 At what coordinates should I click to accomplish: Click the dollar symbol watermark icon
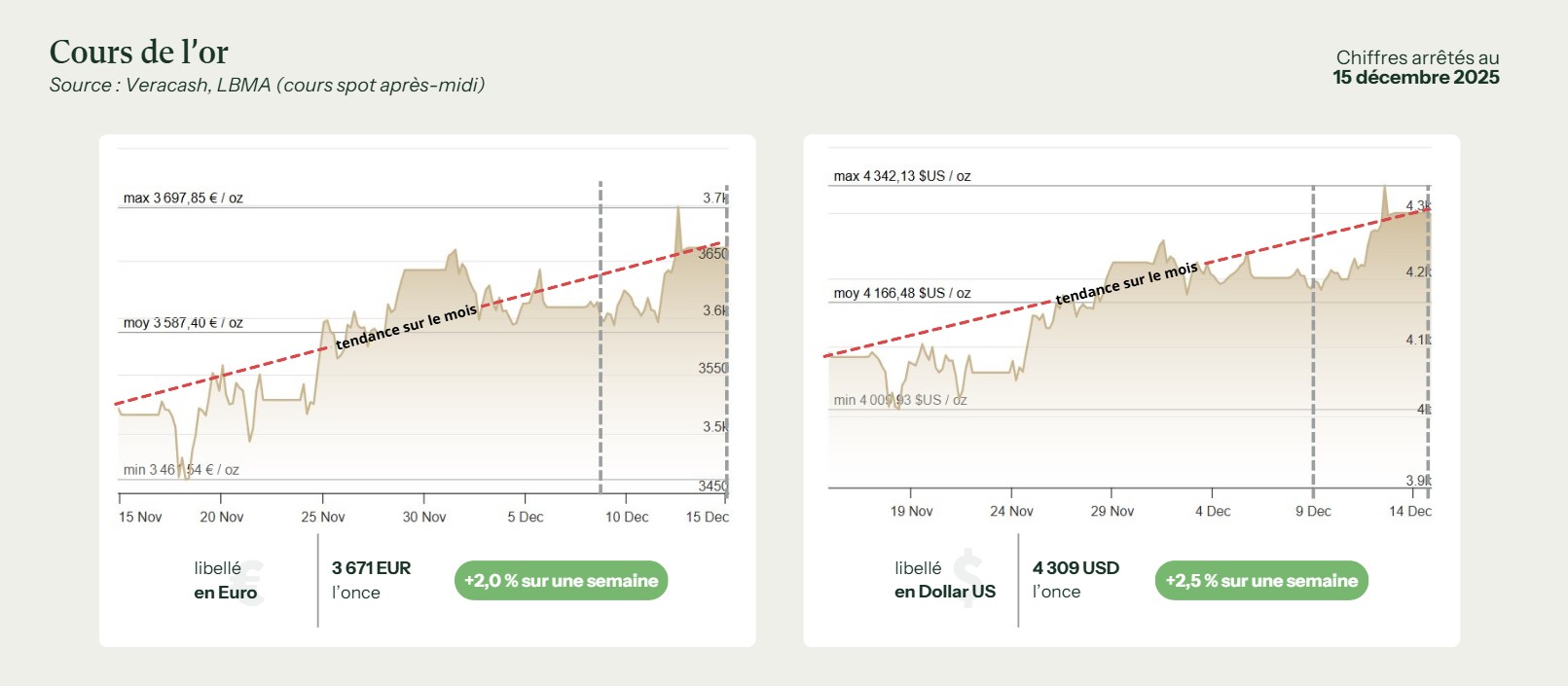pyautogui.click(x=968, y=578)
